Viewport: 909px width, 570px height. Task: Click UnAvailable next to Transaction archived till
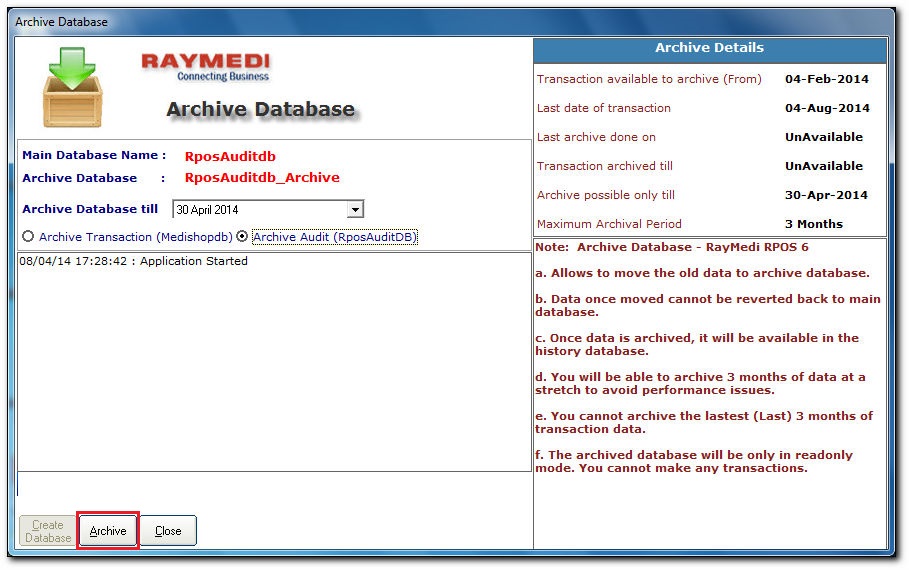[x=824, y=166]
